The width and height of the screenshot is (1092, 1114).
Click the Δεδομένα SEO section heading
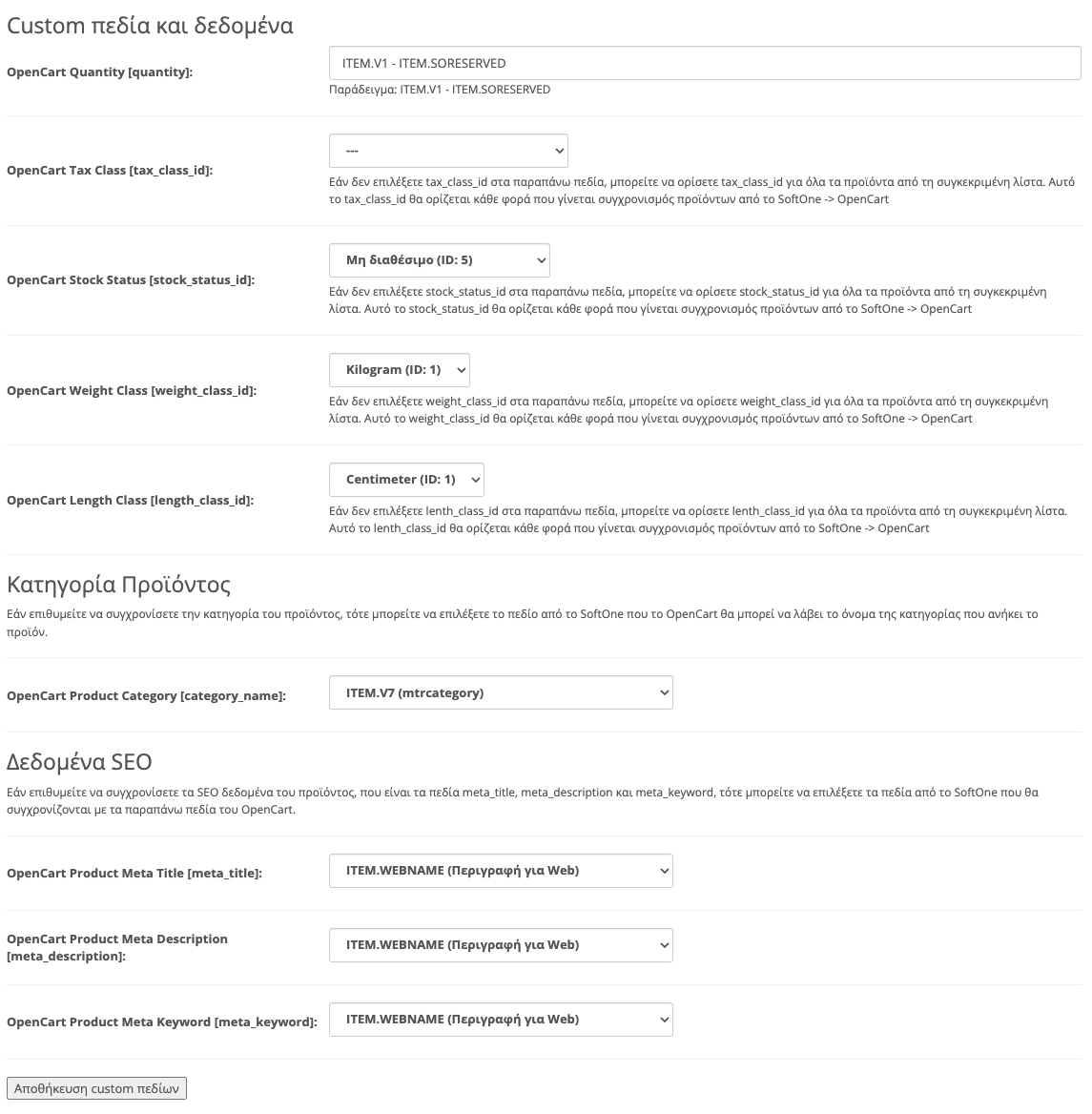point(79,762)
